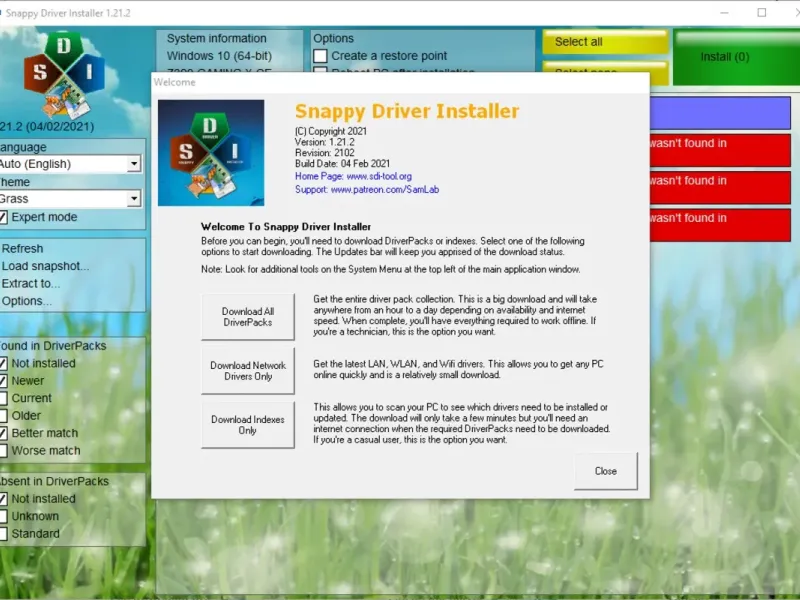Open the Language dropdown arrow

(x=134, y=164)
